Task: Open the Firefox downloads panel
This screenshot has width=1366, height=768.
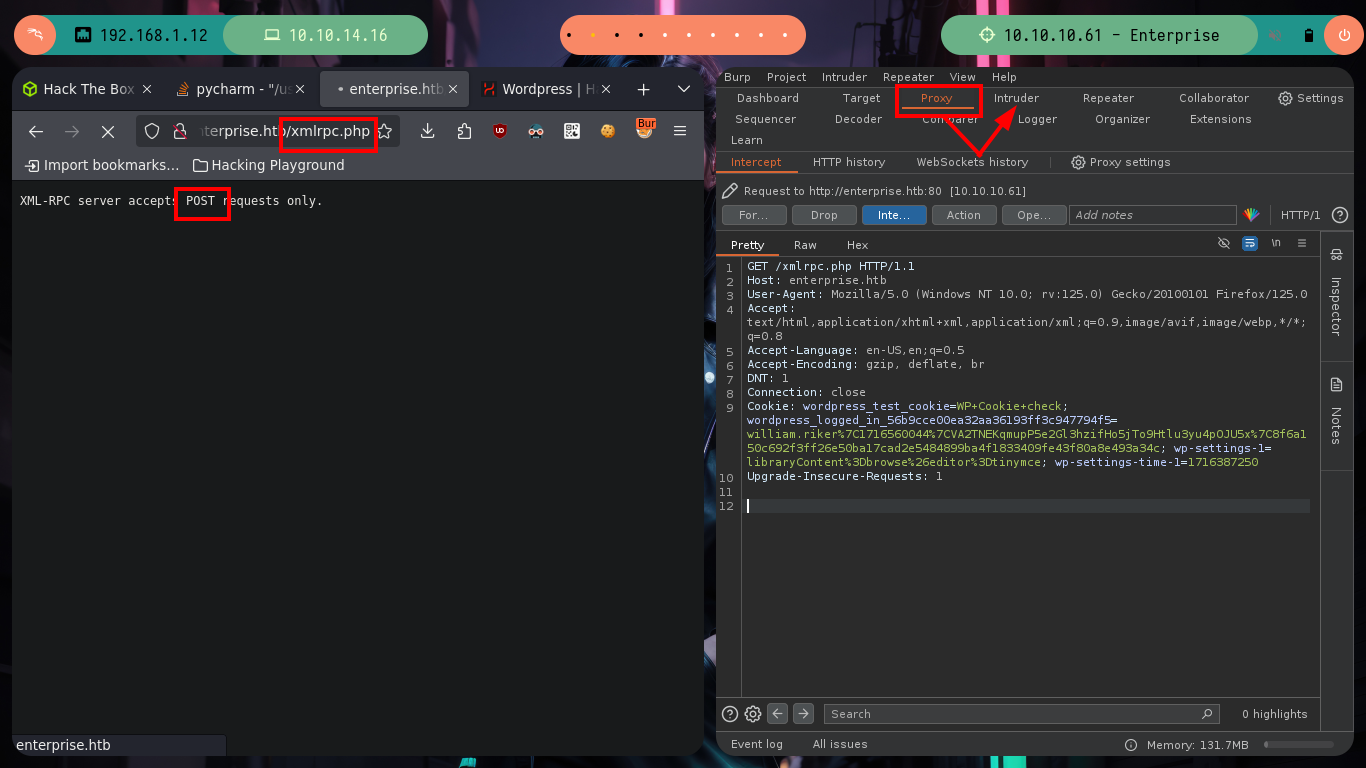Action: [427, 131]
